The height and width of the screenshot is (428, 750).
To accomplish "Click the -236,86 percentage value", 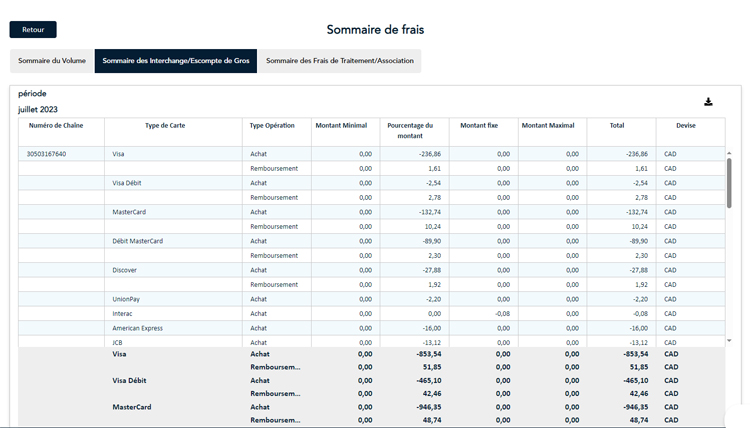I will pos(430,154).
